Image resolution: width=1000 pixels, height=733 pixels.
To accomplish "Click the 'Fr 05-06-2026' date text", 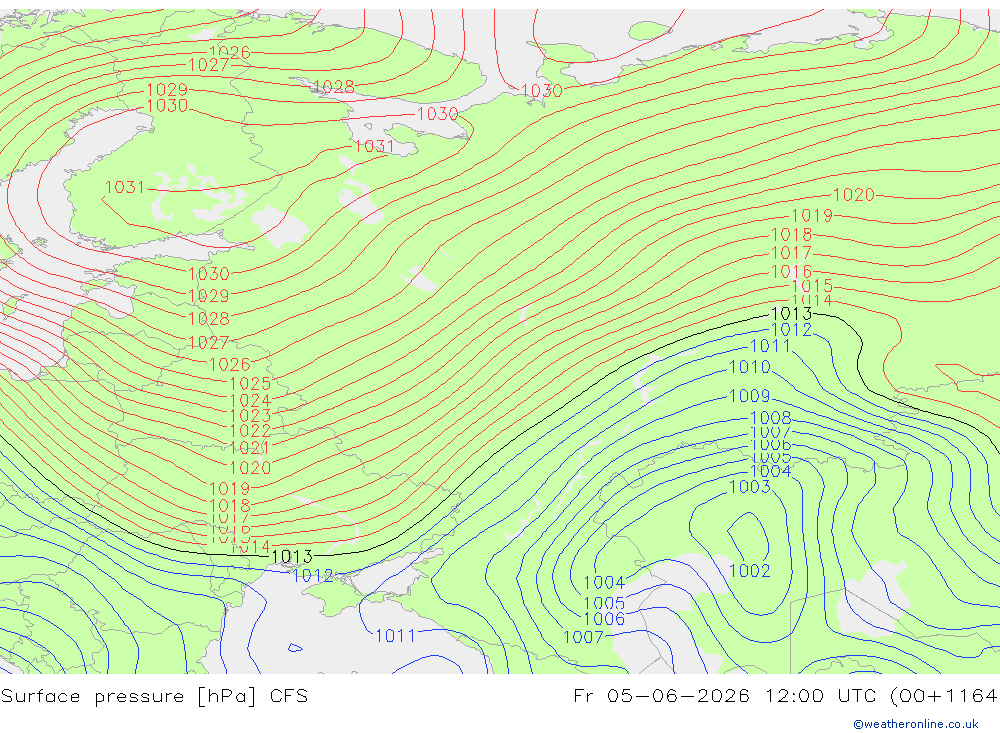I will pyautogui.click(x=661, y=695).
